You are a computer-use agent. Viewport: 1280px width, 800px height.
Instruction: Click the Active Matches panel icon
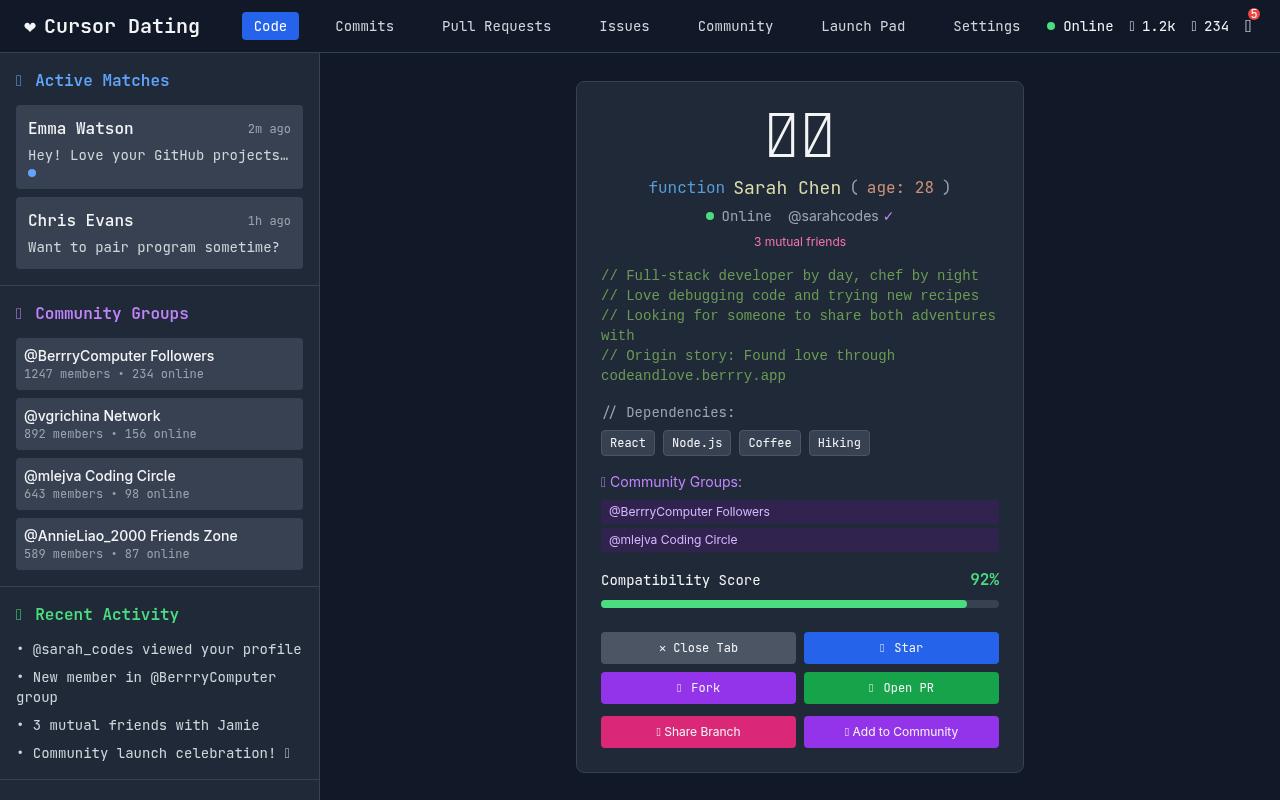pyautogui.click(x=19, y=80)
